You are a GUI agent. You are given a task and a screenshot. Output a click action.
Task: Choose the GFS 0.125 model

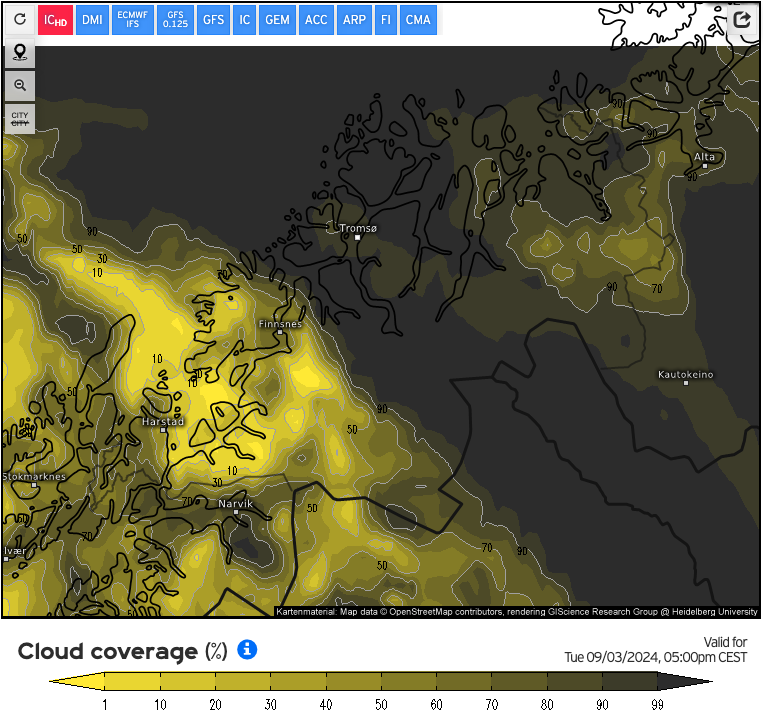[175, 20]
